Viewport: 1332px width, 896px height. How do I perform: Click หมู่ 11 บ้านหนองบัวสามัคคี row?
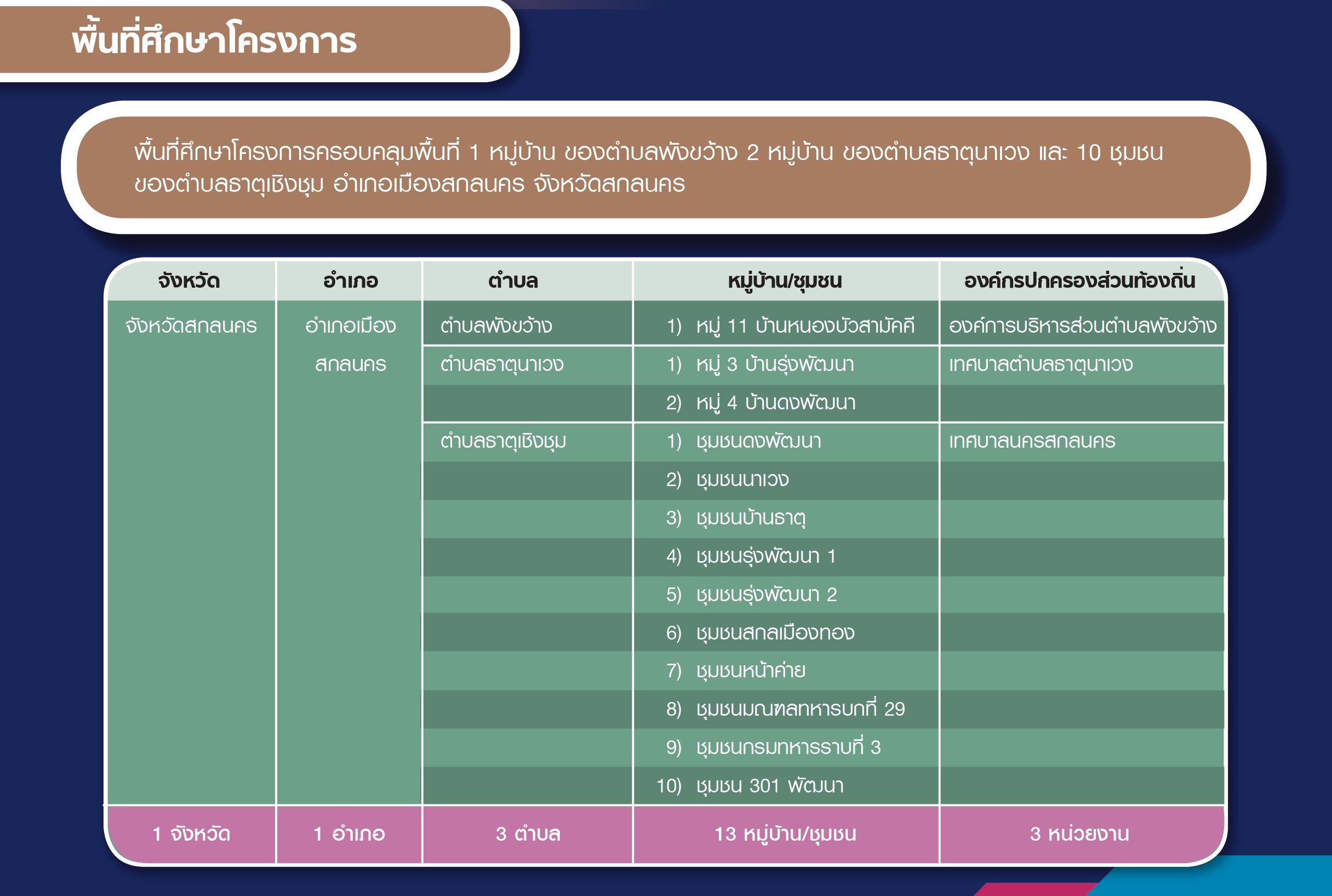pos(791,326)
